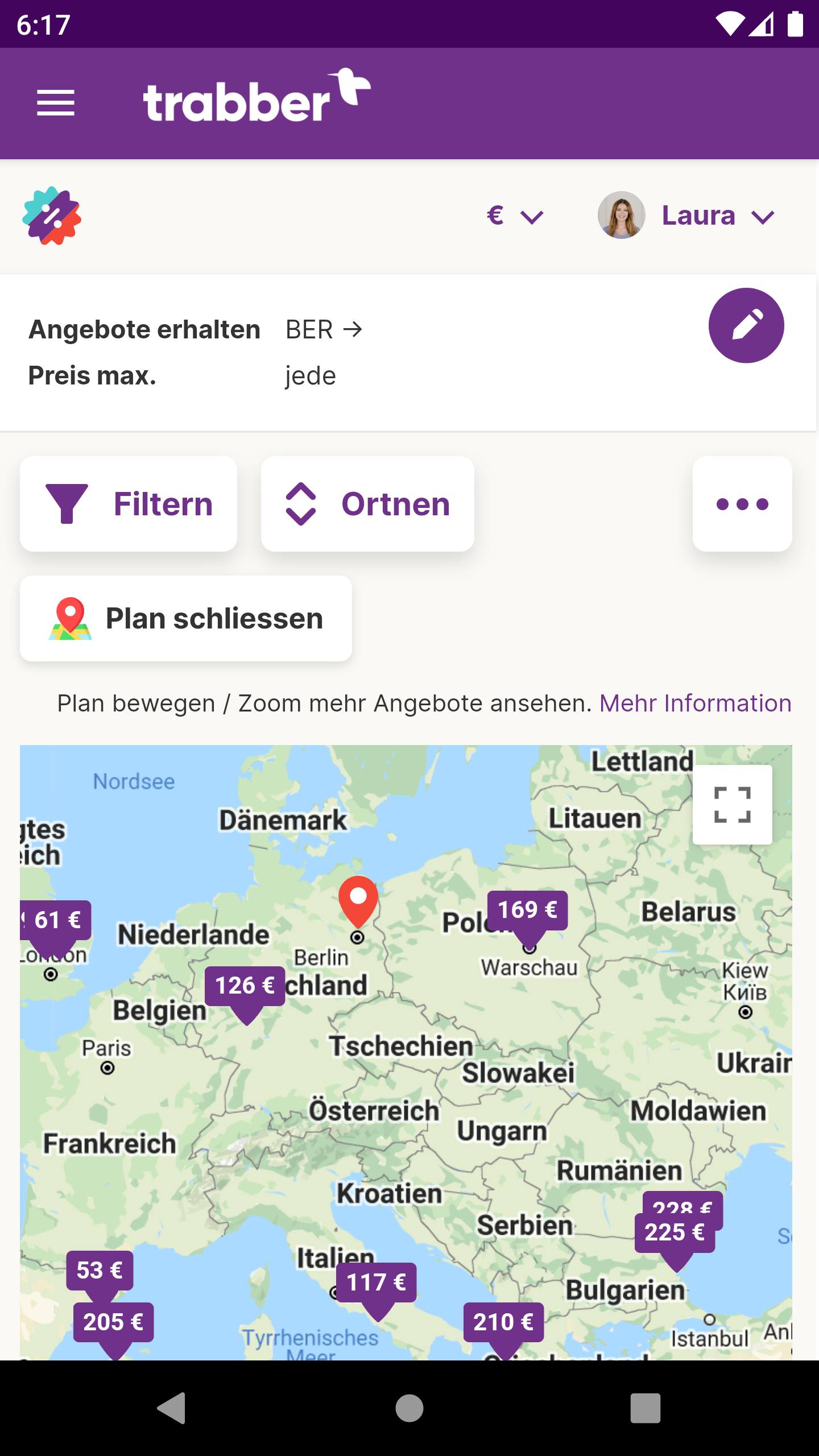The image size is (819, 1456).
Task: Choose the 117 € Italy offer marker
Action: tap(377, 1284)
